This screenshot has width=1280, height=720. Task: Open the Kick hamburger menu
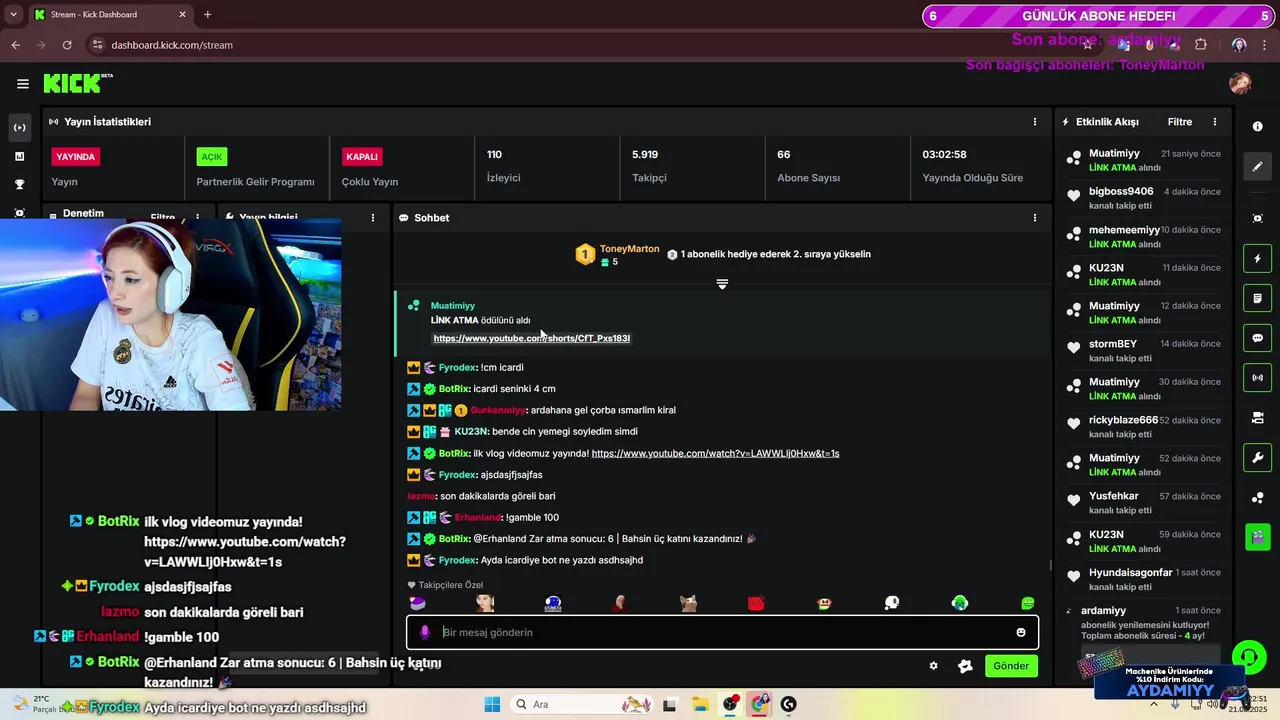coord(23,84)
